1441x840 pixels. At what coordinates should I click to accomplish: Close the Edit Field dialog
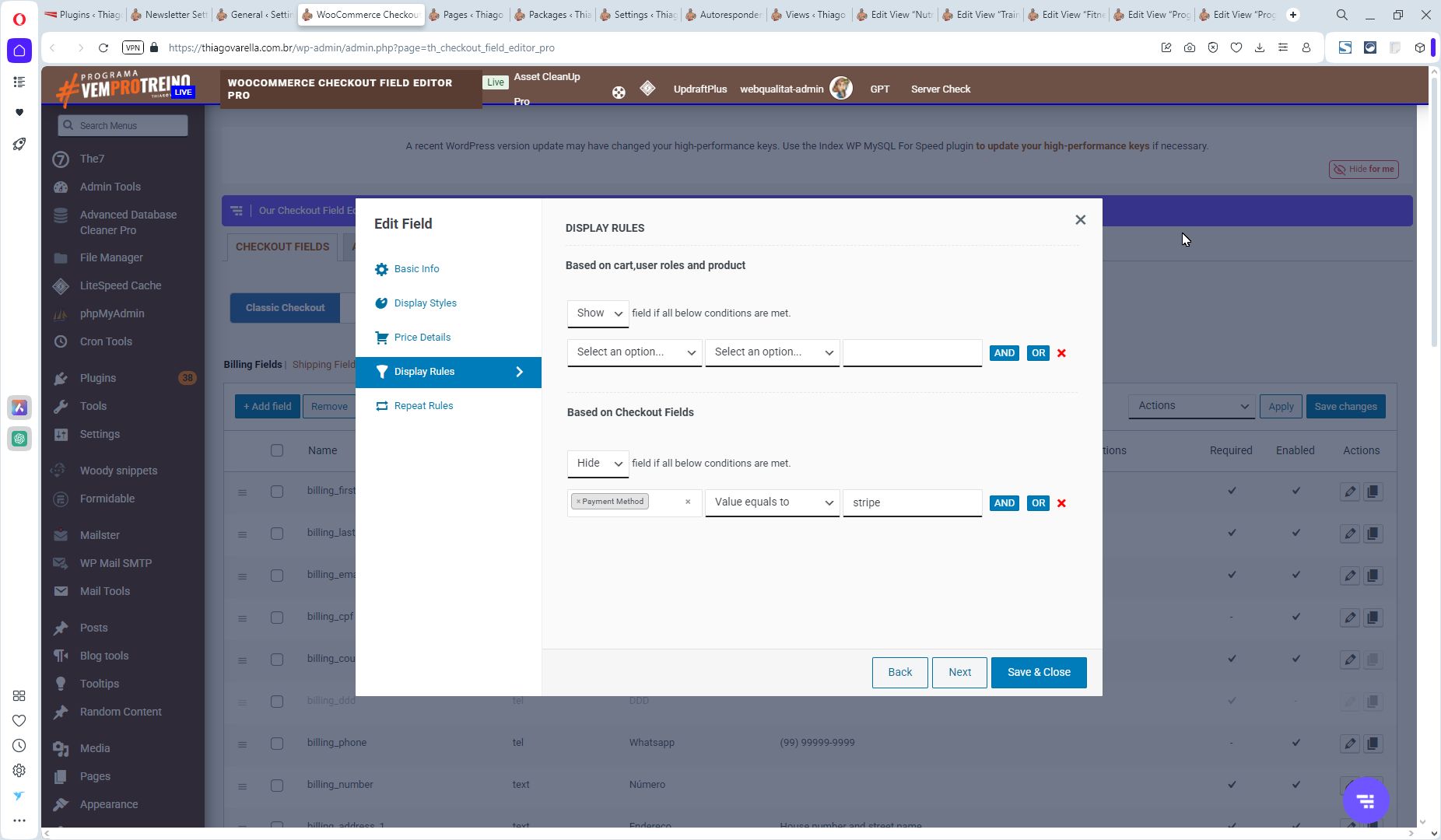(x=1080, y=220)
